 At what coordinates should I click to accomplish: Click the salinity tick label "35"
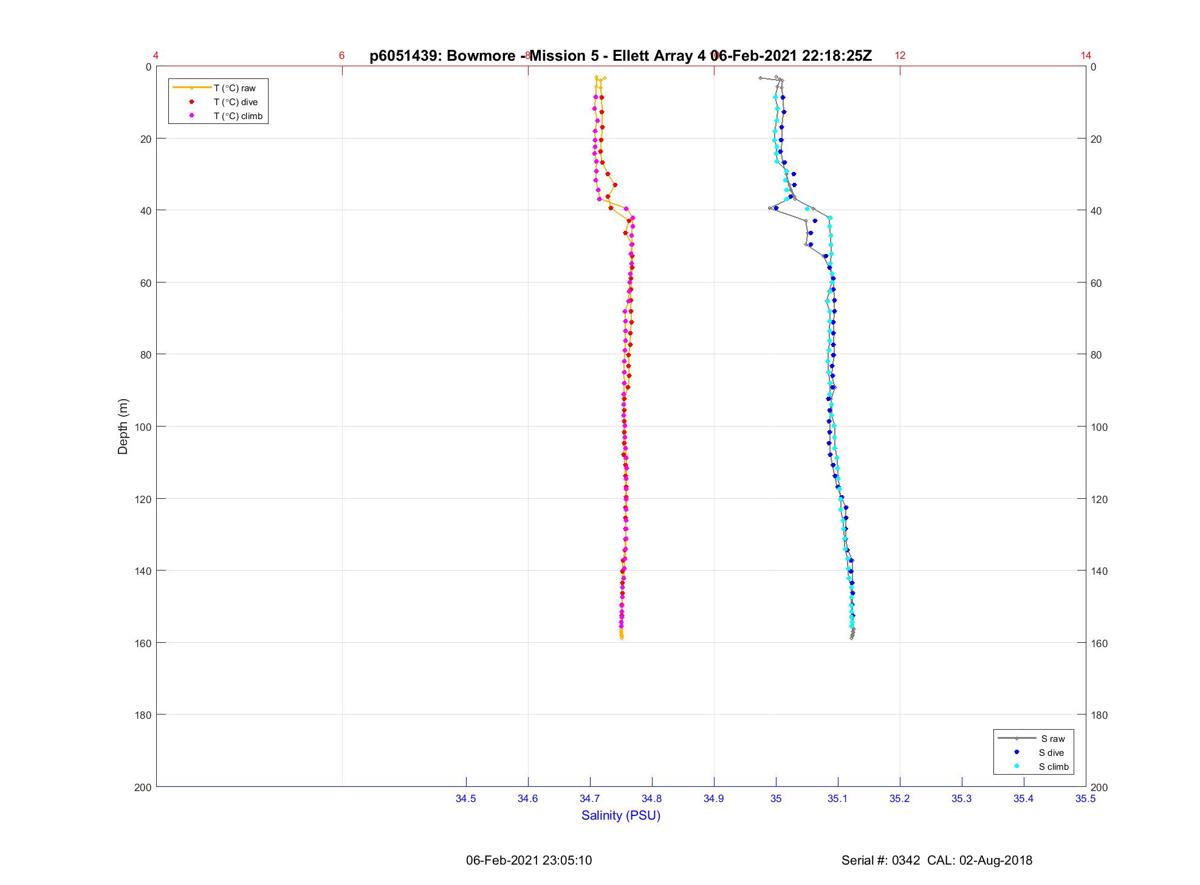(x=776, y=798)
